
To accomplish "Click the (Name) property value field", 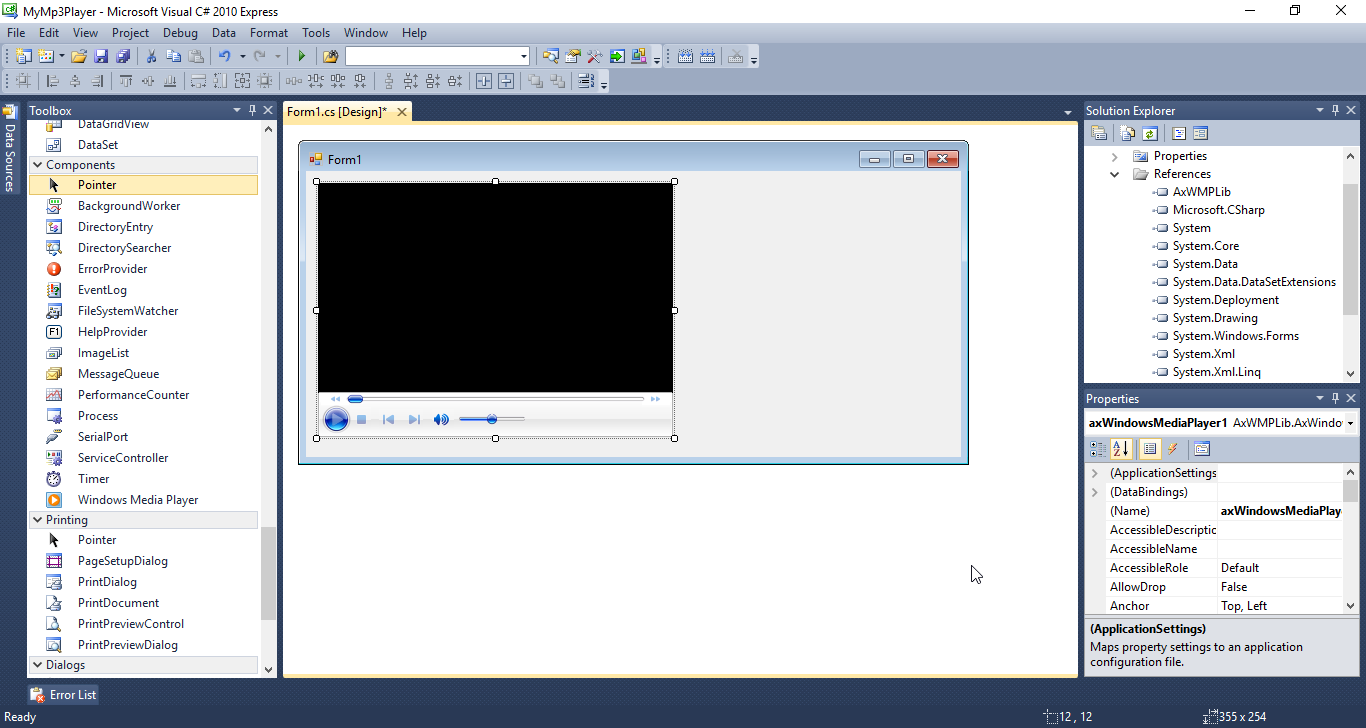I will tap(1281, 511).
